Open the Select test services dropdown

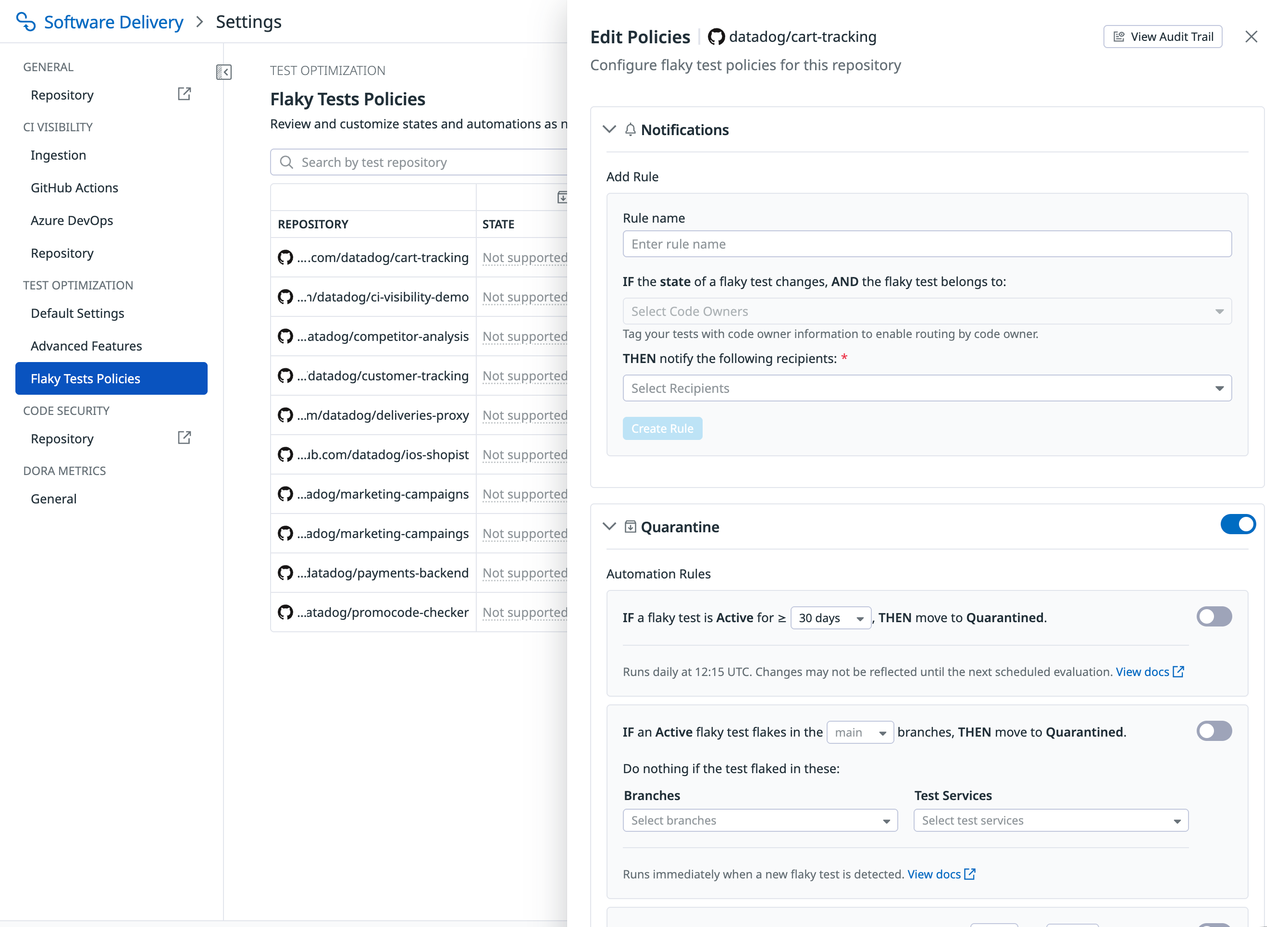tap(1050, 820)
